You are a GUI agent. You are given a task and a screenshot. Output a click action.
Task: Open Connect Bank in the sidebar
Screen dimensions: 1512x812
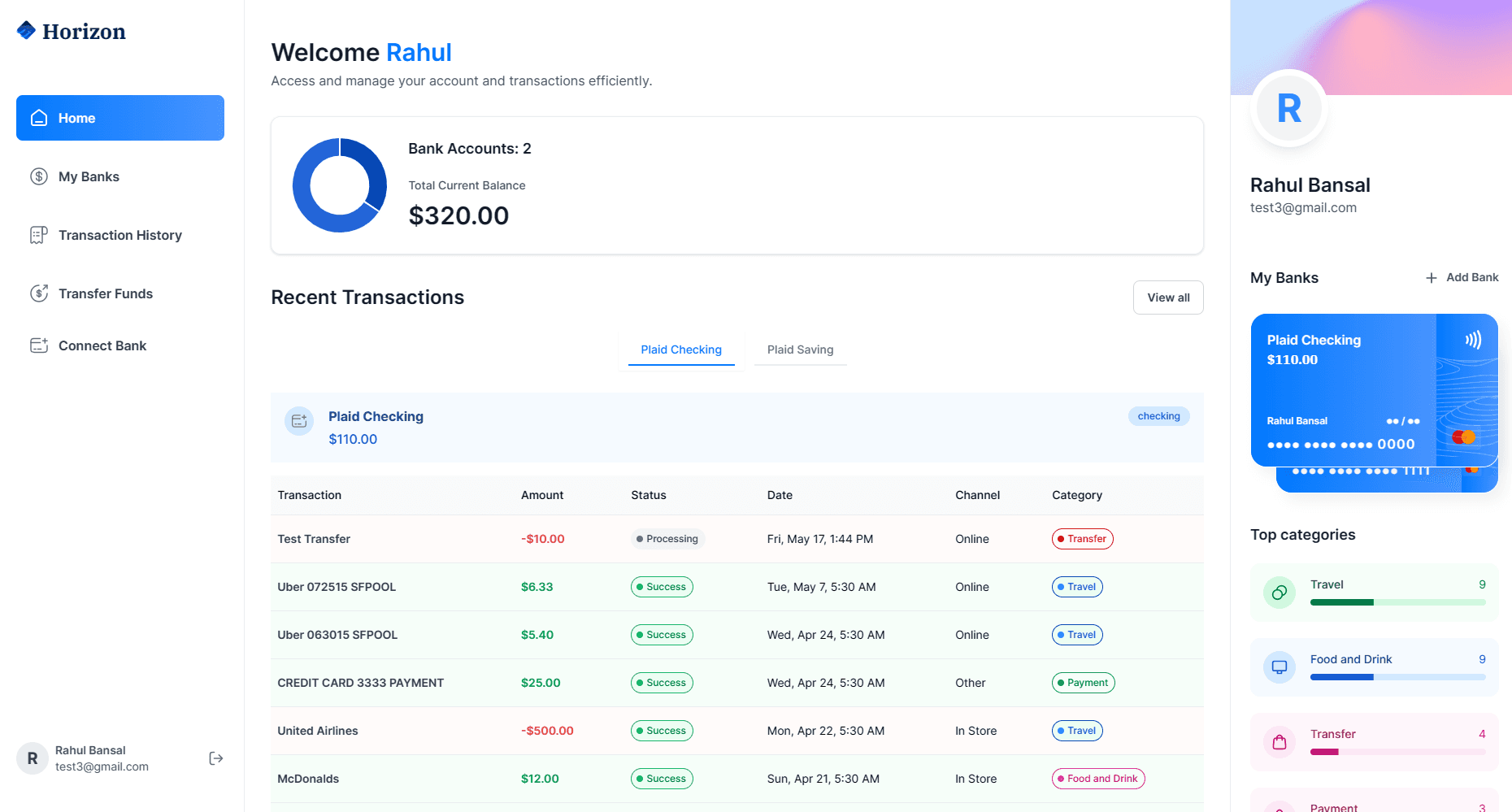(120, 345)
